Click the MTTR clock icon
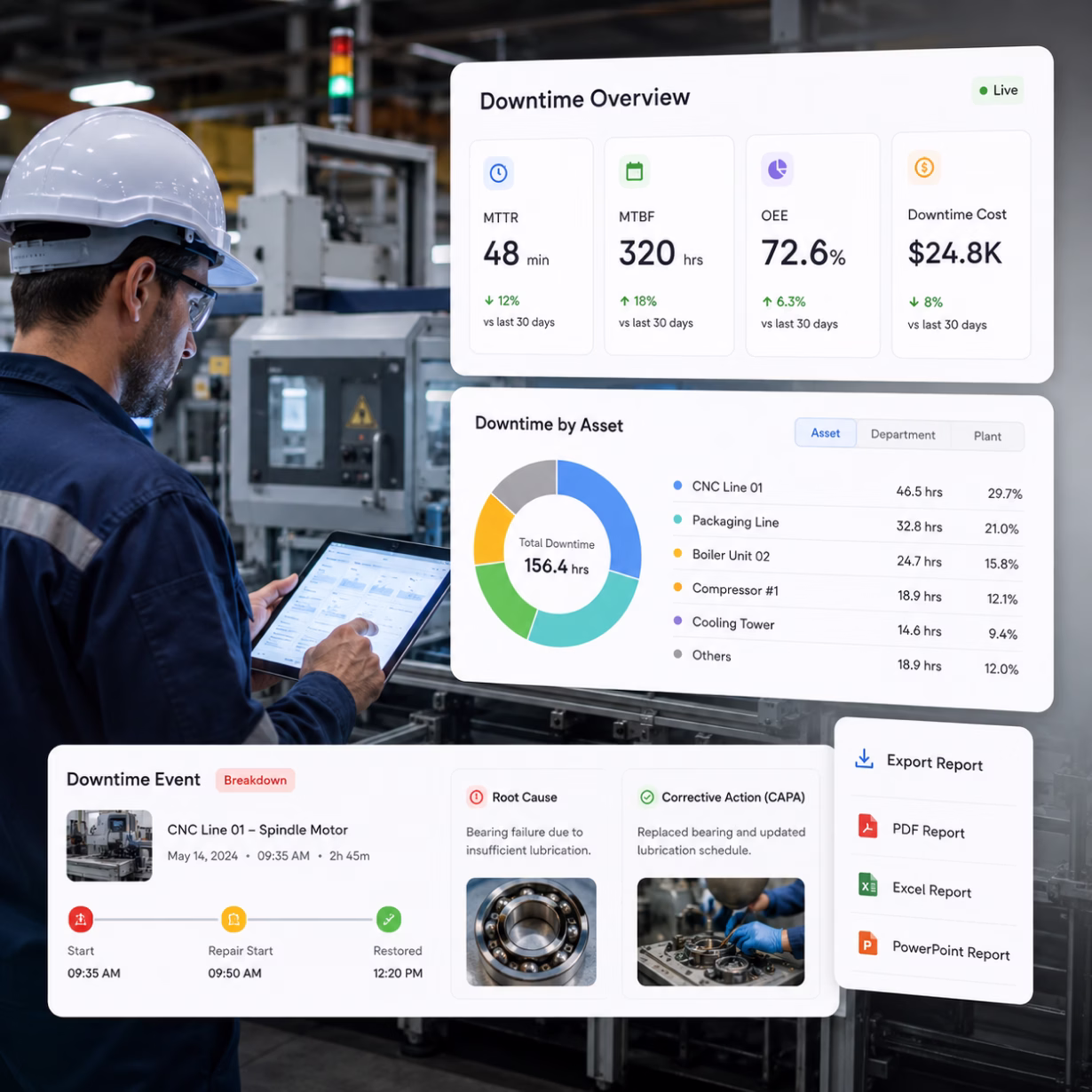 pos(499,172)
